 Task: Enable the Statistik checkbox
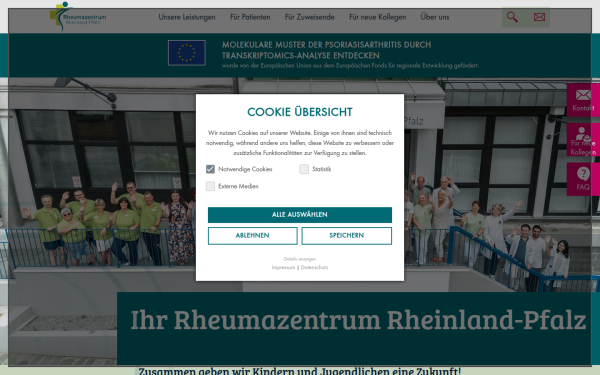click(x=304, y=169)
